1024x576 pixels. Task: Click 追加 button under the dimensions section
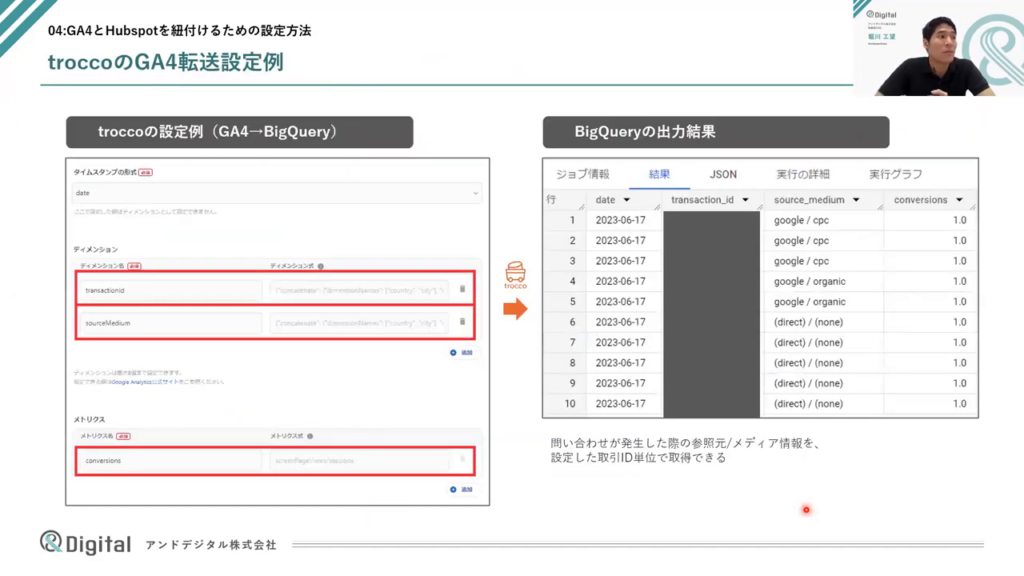461,353
